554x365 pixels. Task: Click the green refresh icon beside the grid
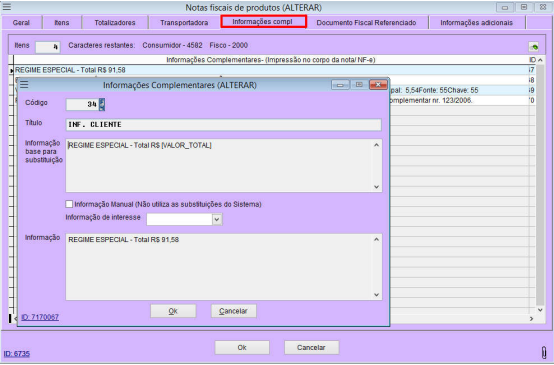(x=534, y=46)
